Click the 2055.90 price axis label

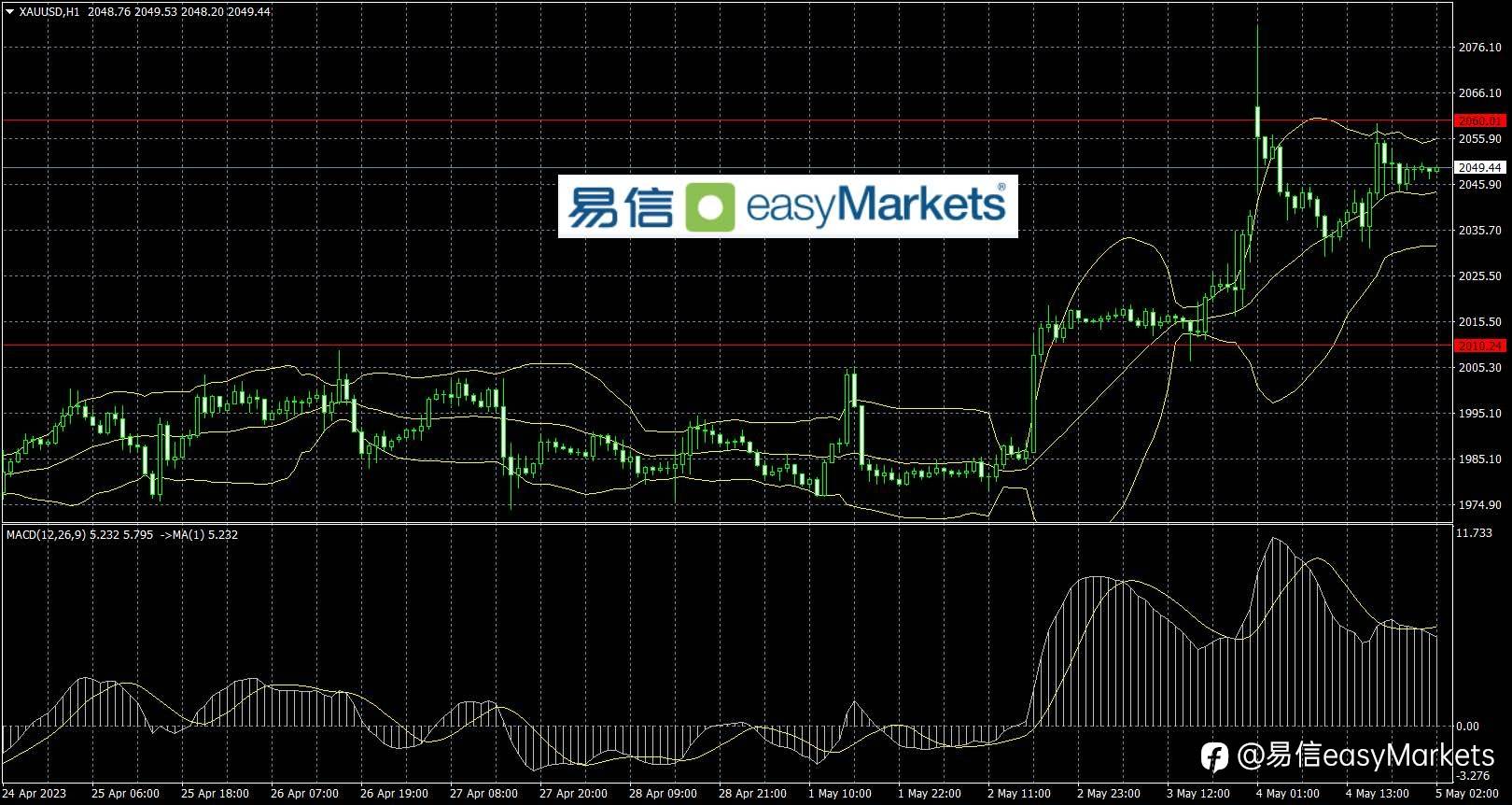tap(1479, 139)
